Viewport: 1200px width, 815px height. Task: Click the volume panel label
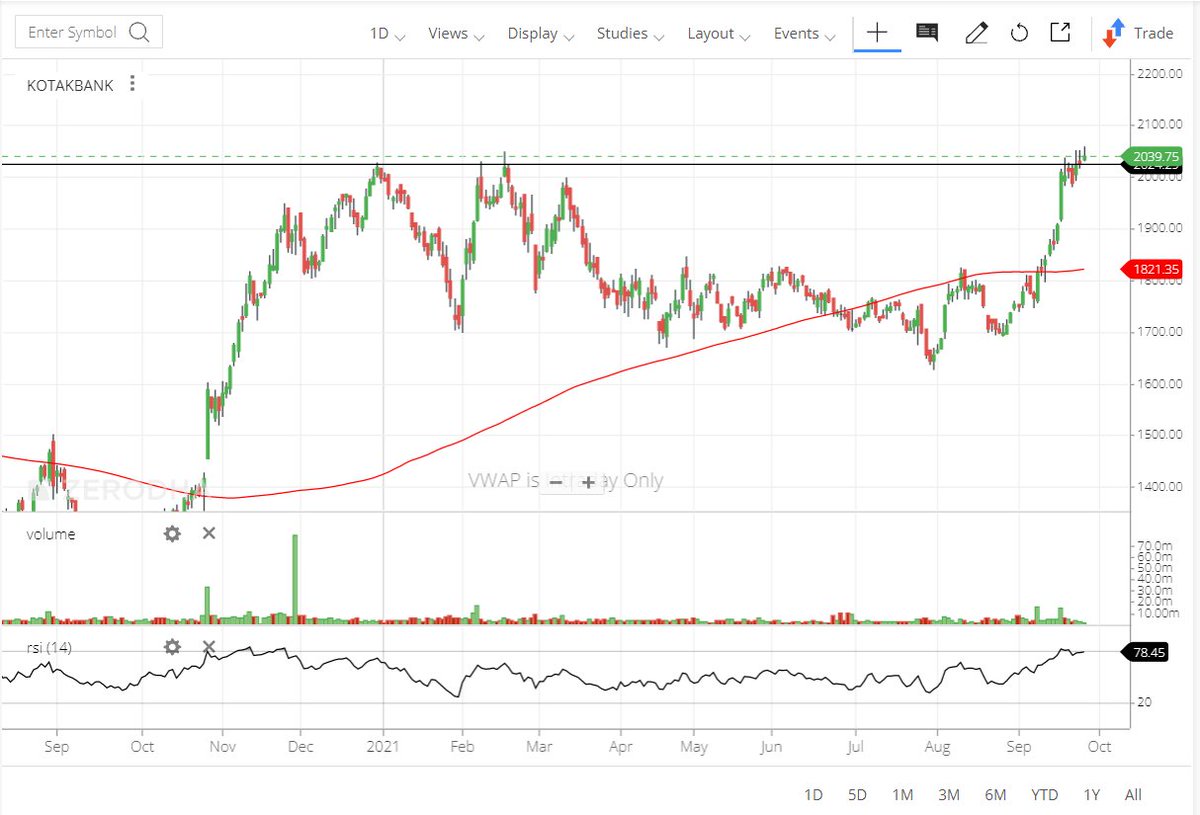click(51, 534)
